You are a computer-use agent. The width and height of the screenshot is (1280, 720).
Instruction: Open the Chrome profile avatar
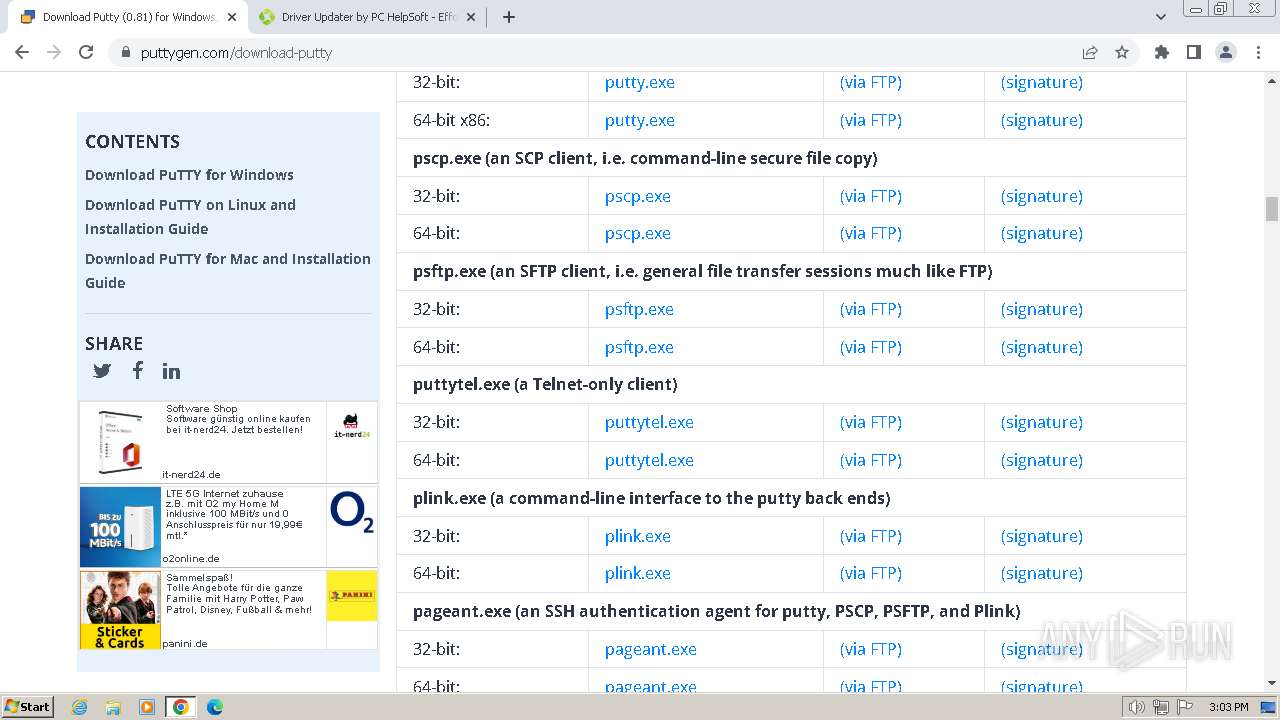(x=1225, y=52)
